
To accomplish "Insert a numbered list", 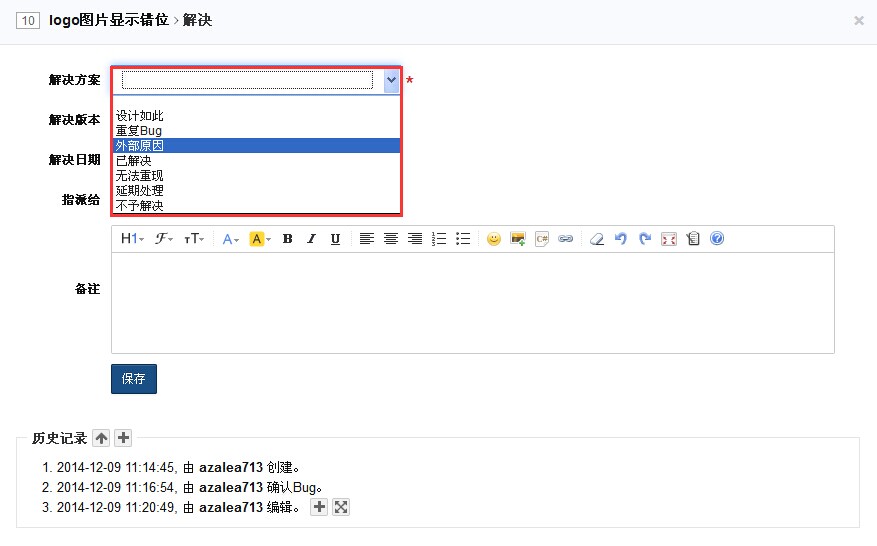I will (x=439, y=239).
